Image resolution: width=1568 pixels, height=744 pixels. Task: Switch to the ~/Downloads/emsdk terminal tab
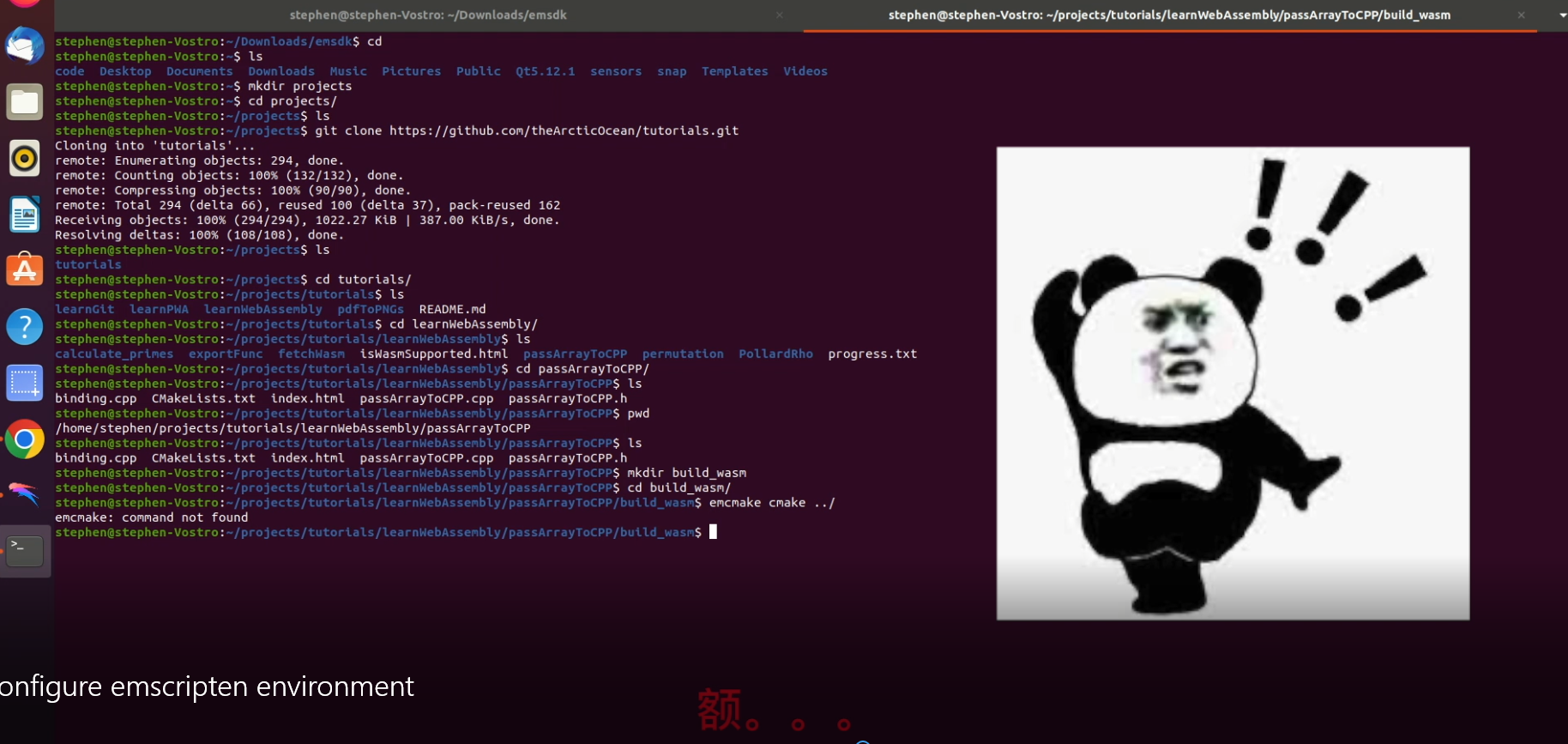point(427,15)
